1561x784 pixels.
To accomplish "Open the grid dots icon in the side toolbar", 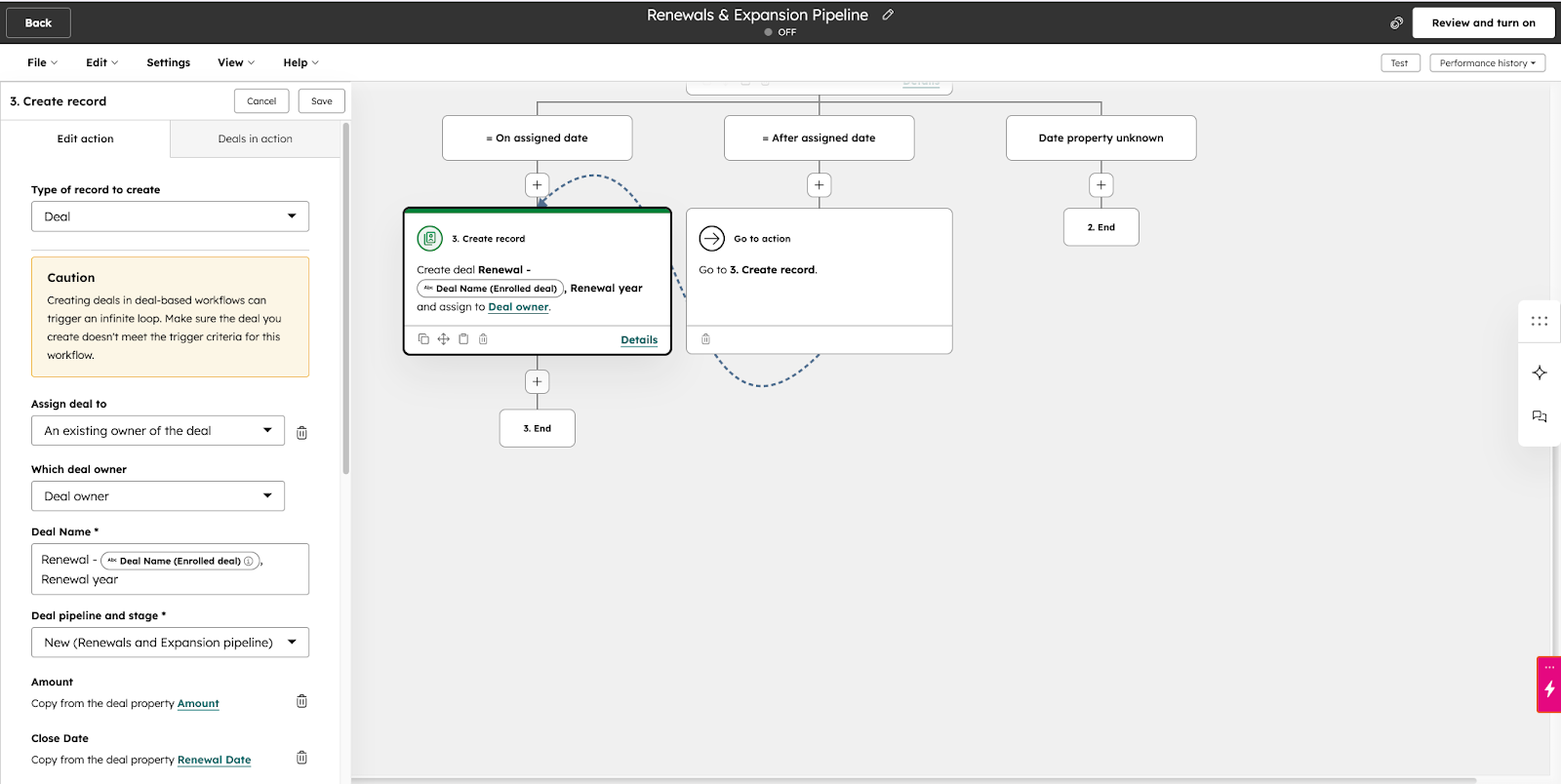I will click(x=1540, y=321).
